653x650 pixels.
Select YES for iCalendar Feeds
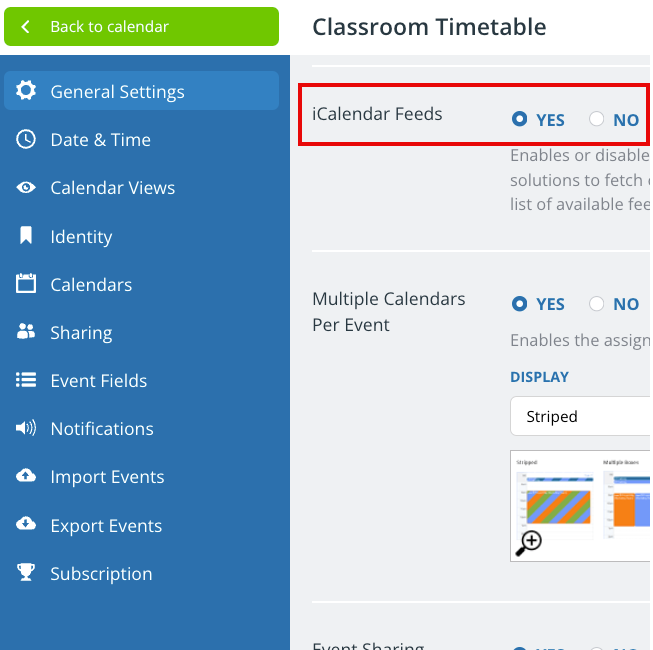519,119
